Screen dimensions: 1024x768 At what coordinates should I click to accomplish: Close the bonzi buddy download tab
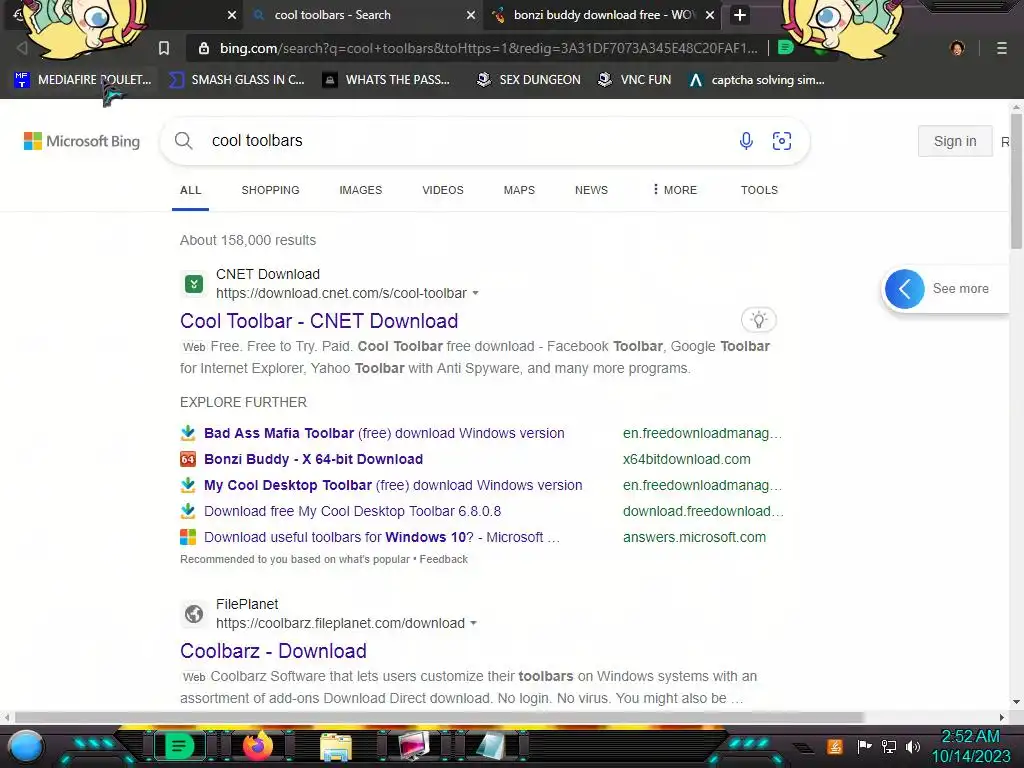tap(710, 15)
